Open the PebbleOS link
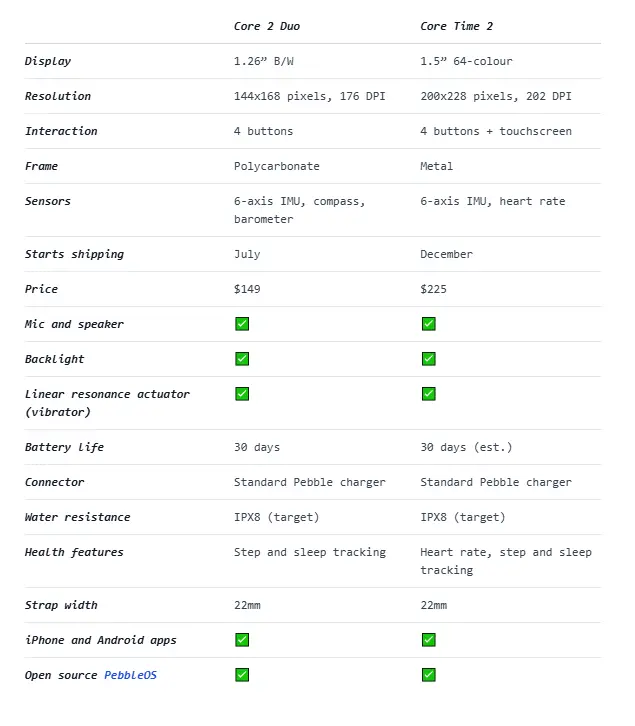The image size is (635, 726). [x=130, y=675]
